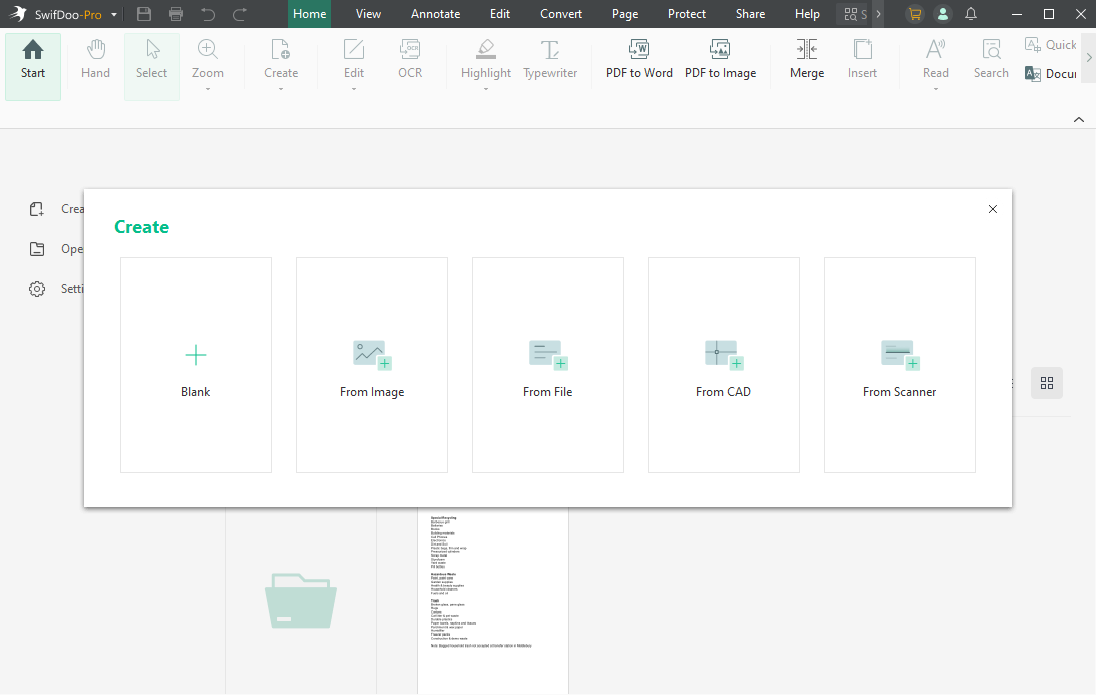Viewport: 1096px width, 695px height.
Task: Click the Merge tool in ribbon
Action: 807,60
